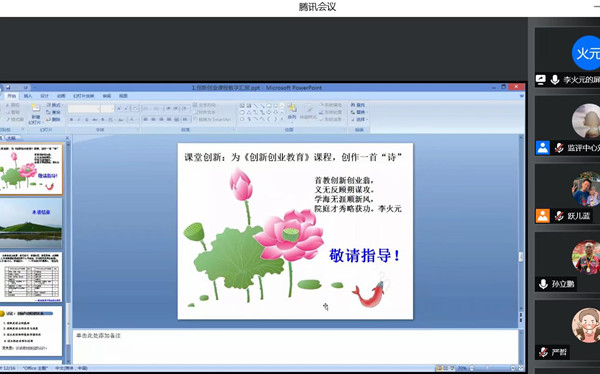Viewport: 600px width, 374px height.
Task: Select the 本课结束 mountain slide thumbnail
Action: (31, 223)
